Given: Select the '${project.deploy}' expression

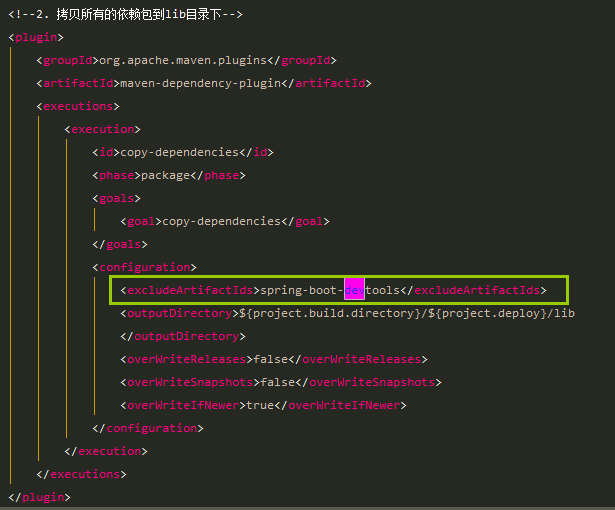Looking at the screenshot, I should click(x=487, y=313).
